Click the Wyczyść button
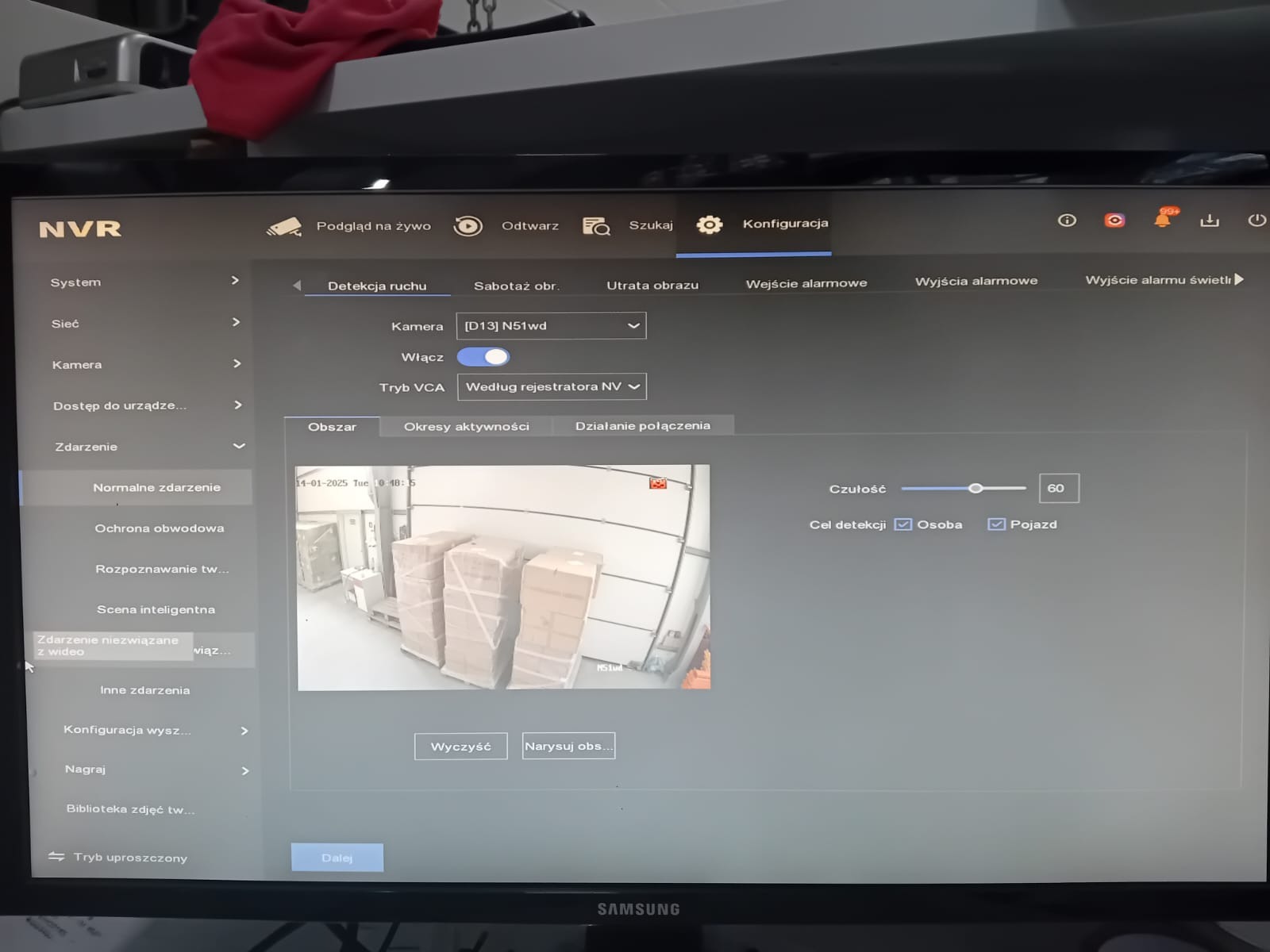 (460, 746)
